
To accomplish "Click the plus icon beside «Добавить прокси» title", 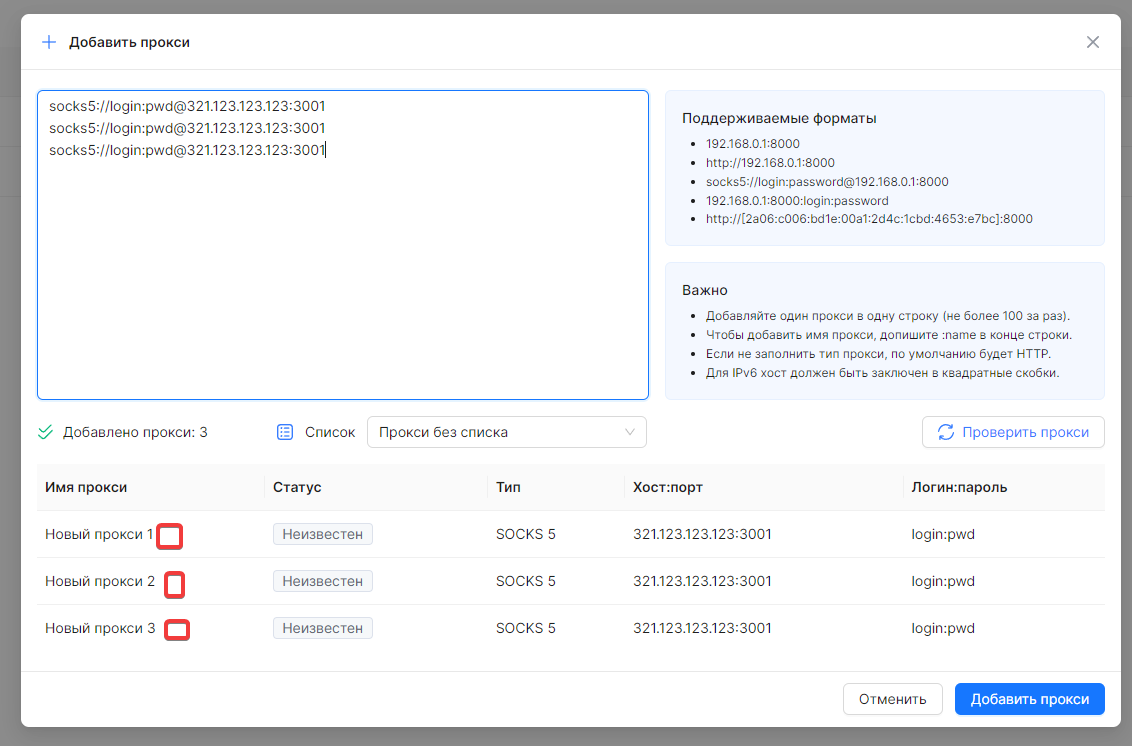I will point(49,42).
